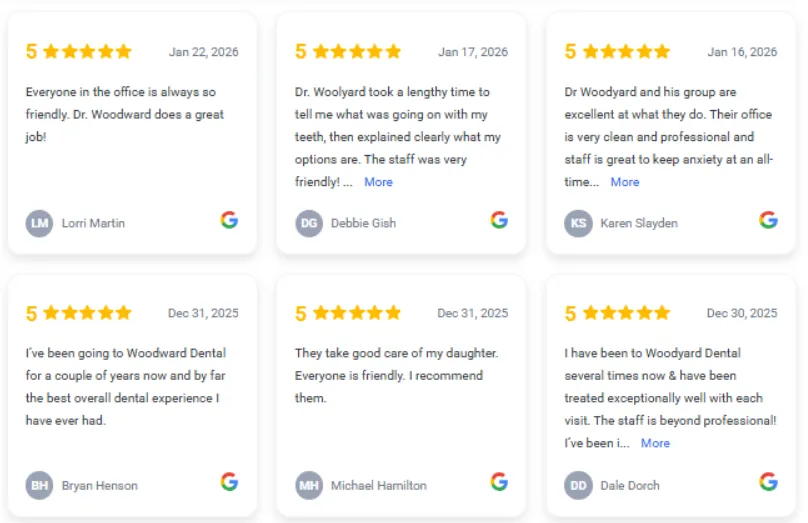Screen dimensions: 808x523
Task: Click Google icon on Lorri Martin's review
Action: (229, 220)
